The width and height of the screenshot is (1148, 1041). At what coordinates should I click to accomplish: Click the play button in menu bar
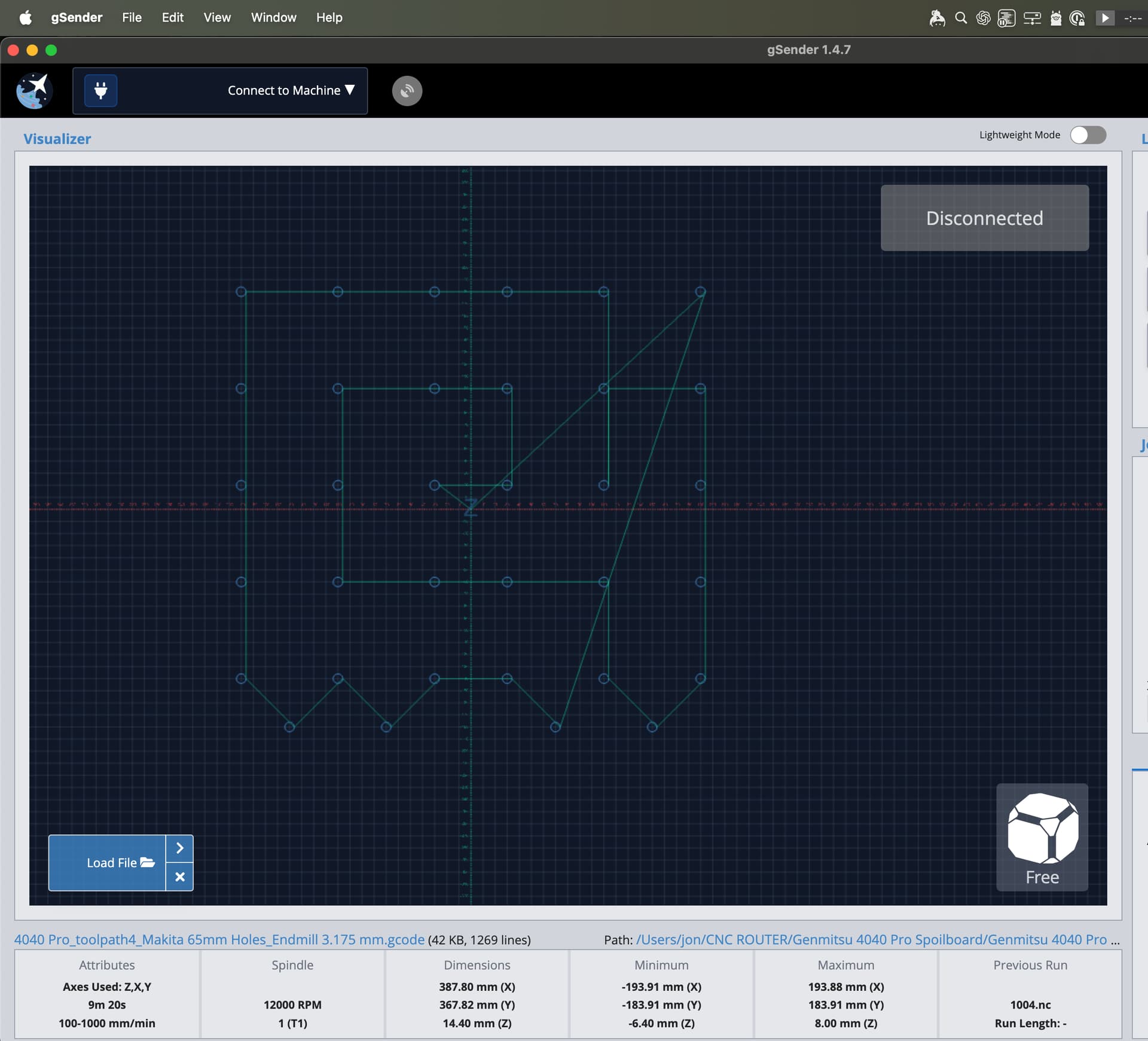click(1105, 18)
